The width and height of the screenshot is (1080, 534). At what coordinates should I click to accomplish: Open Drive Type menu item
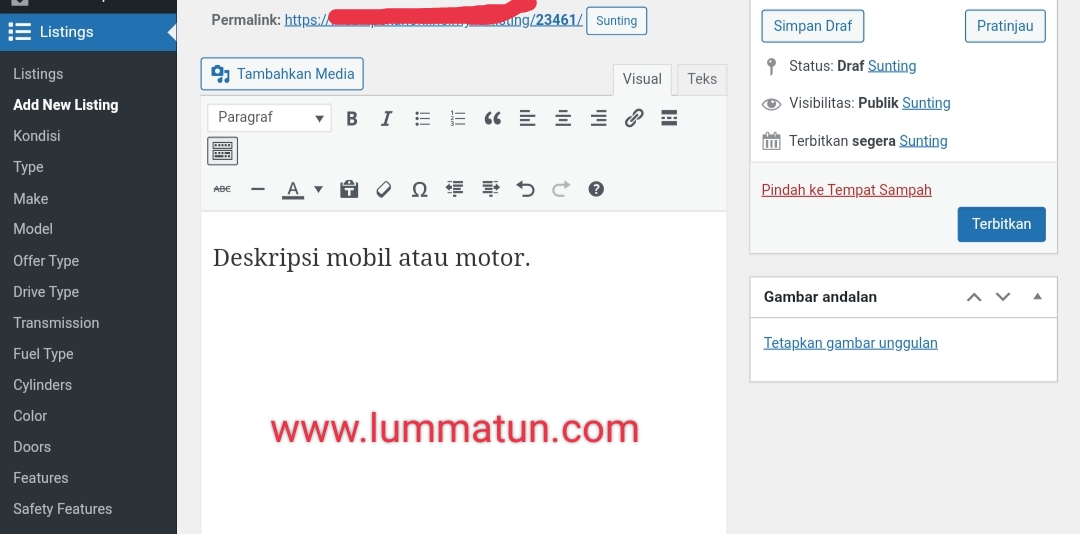coord(46,291)
